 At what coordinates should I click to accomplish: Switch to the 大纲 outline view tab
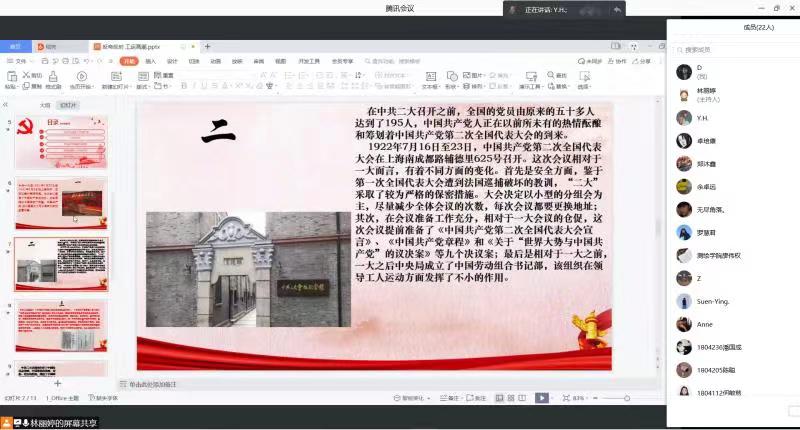[x=44, y=104]
